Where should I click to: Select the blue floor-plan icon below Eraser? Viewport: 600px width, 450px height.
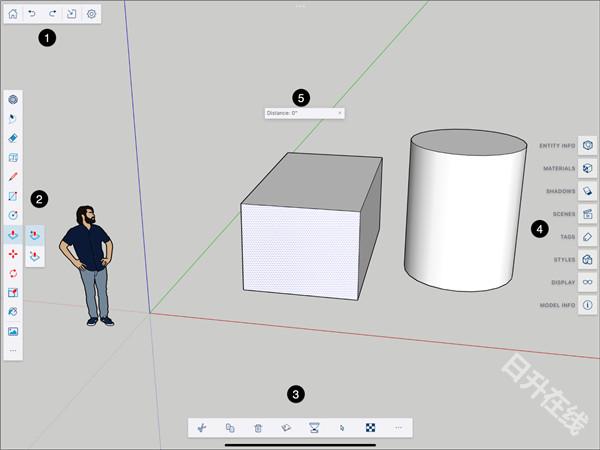13,157
